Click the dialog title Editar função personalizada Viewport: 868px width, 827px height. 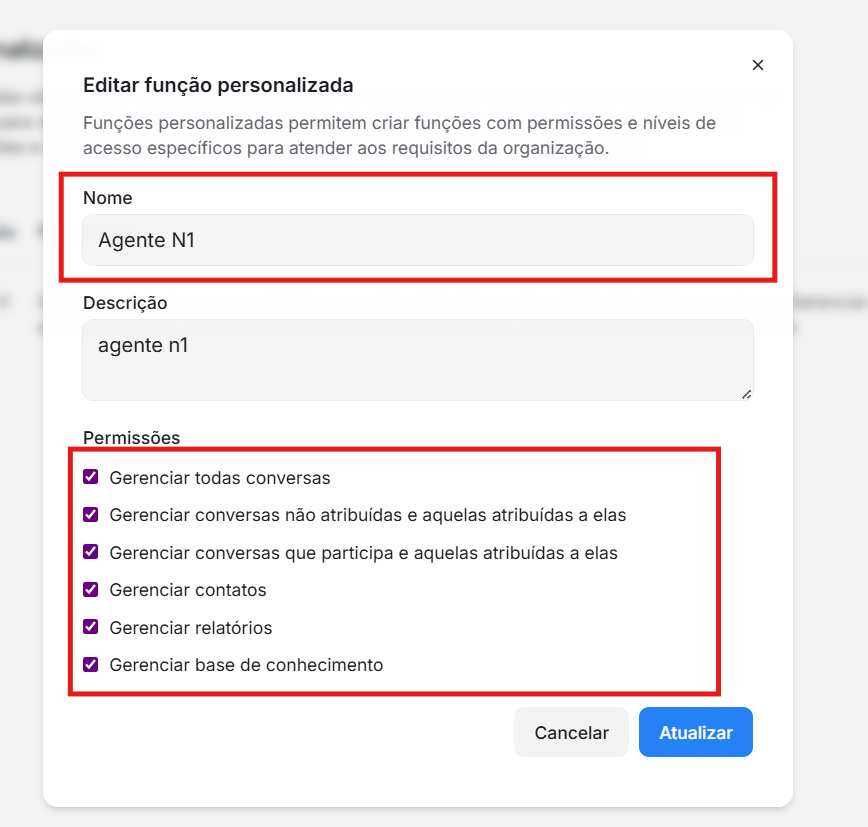pyautogui.click(x=218, y=85)
